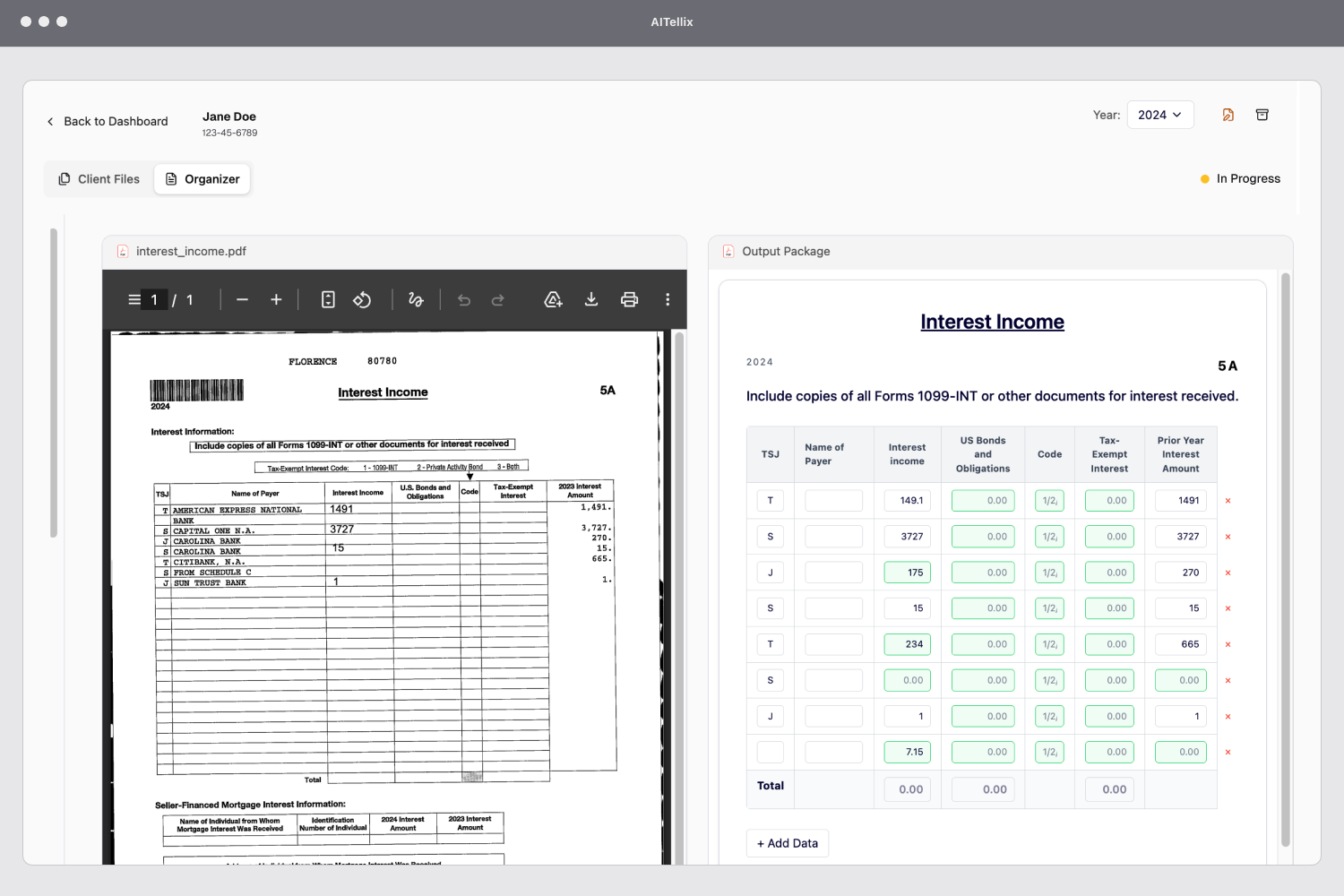The image size is (1344, 896).
Task: Zoom out on interest_income.pdf
Action: [x=242, y=299]
